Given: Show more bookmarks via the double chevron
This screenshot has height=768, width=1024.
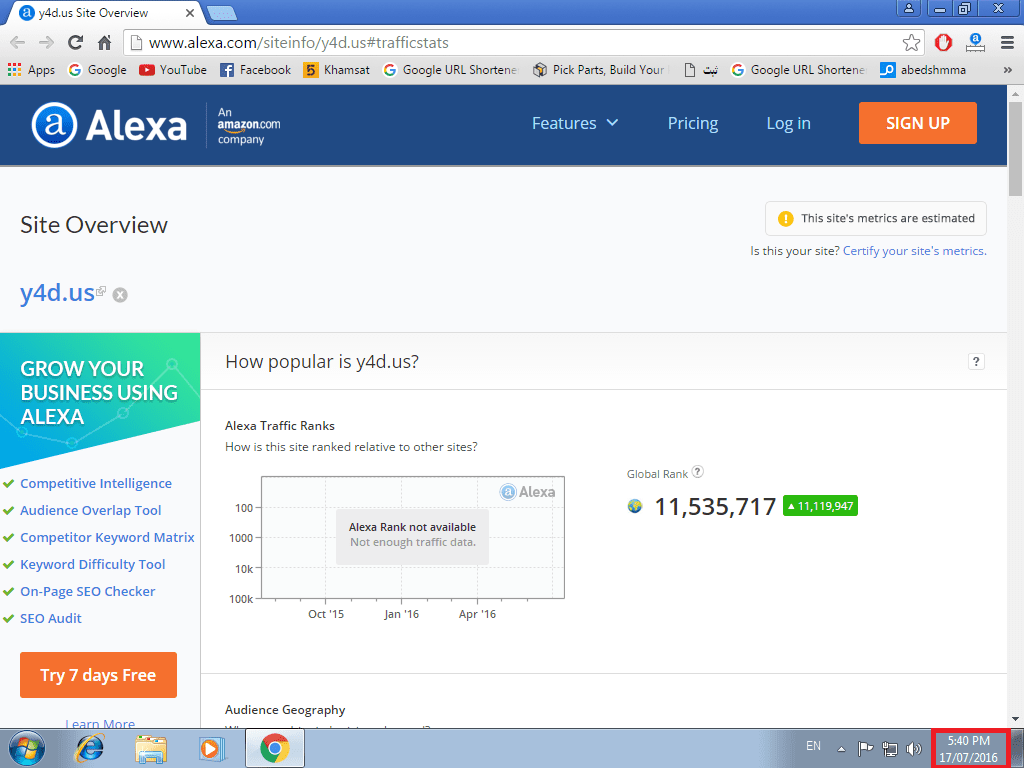Looking at the screenshot, I should 1007,70.
